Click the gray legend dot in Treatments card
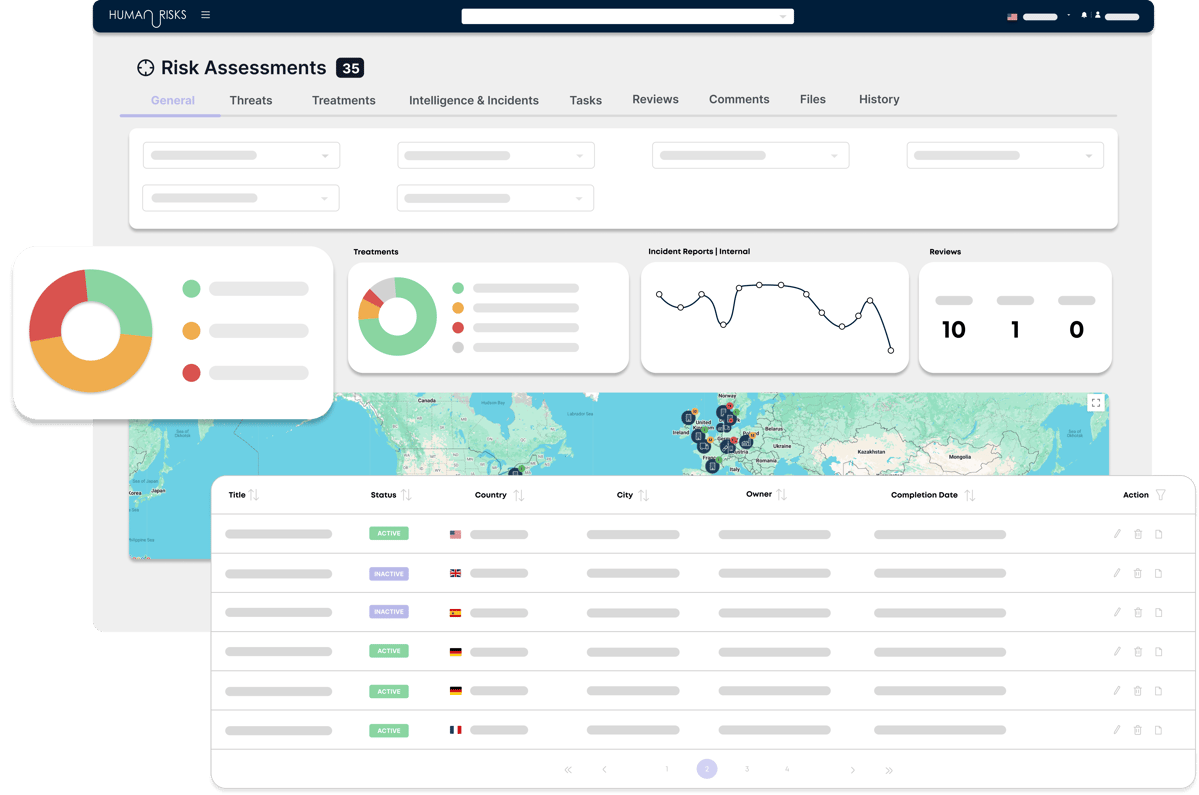 [x=458, y=347]
